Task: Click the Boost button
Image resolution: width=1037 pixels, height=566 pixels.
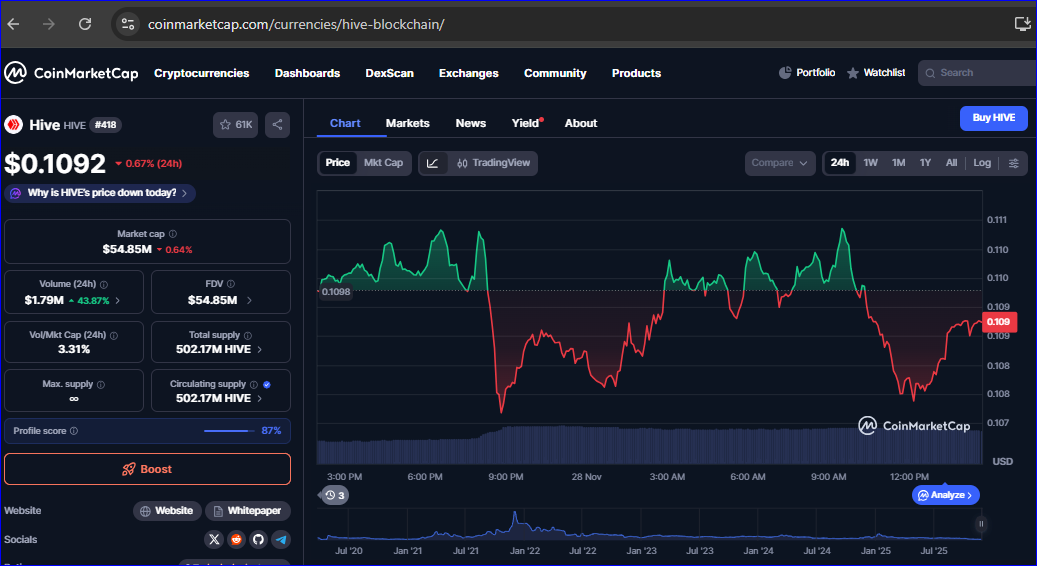Action: [147, 469]
